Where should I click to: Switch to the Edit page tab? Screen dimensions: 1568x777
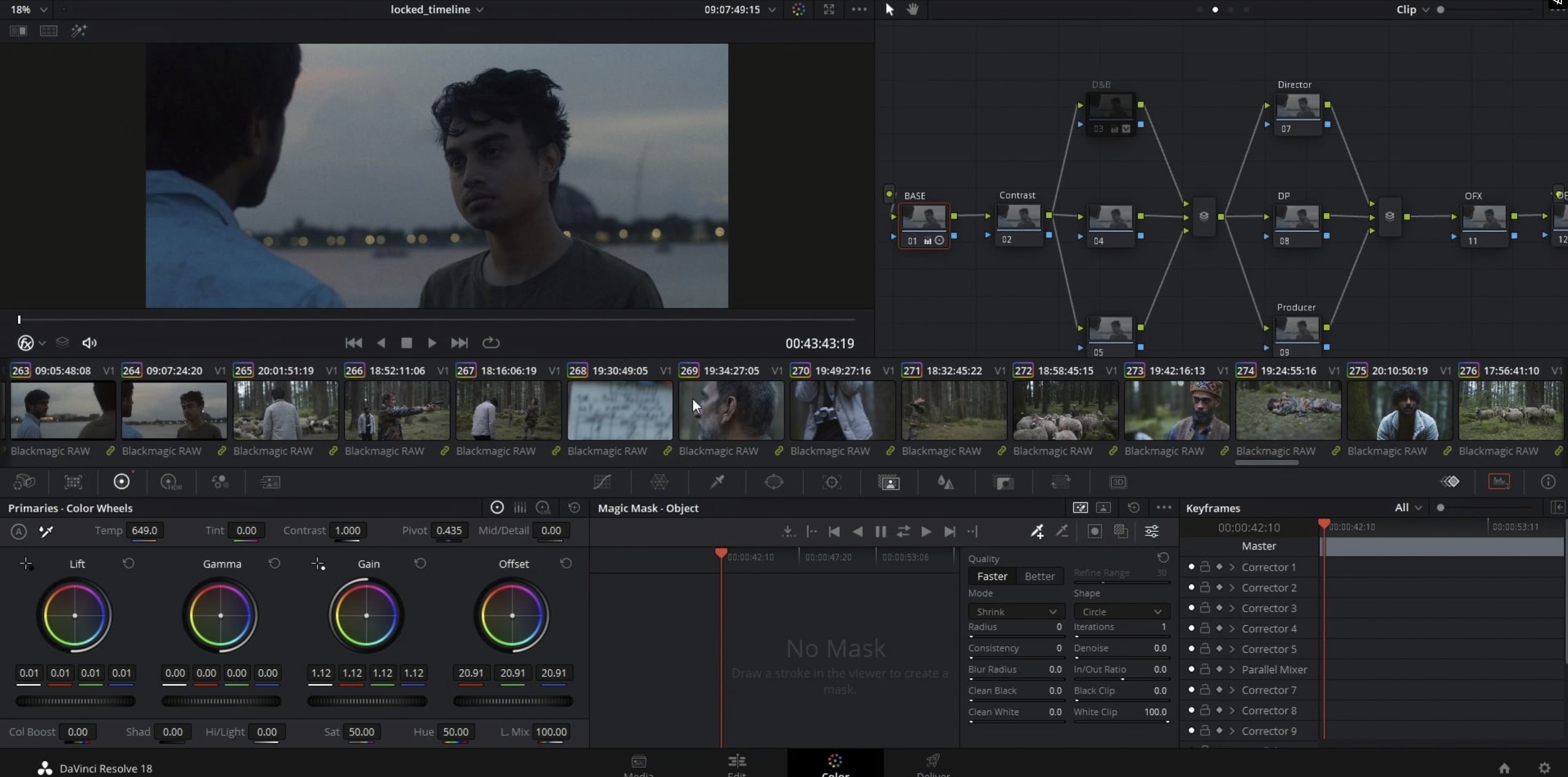click(x=737, y=765)
